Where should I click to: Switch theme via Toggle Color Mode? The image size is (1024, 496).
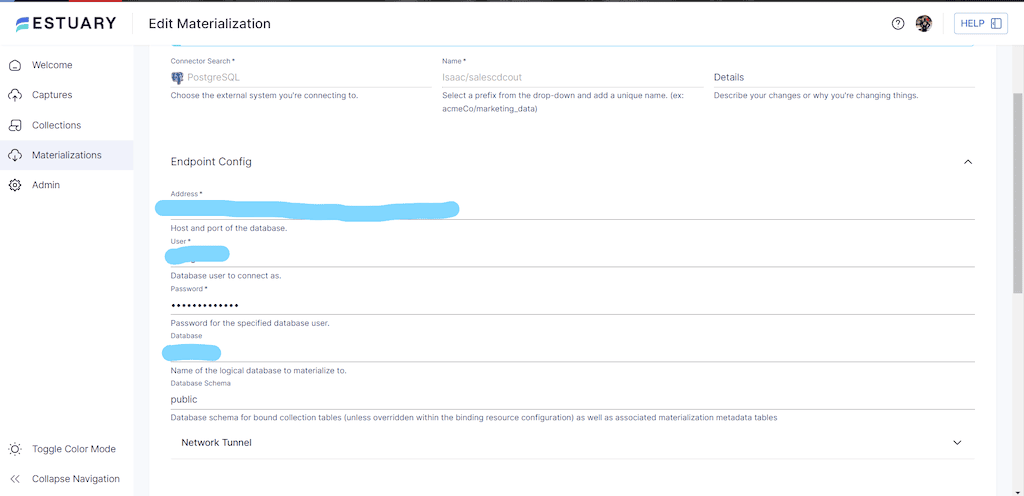(x=74, y=449)
